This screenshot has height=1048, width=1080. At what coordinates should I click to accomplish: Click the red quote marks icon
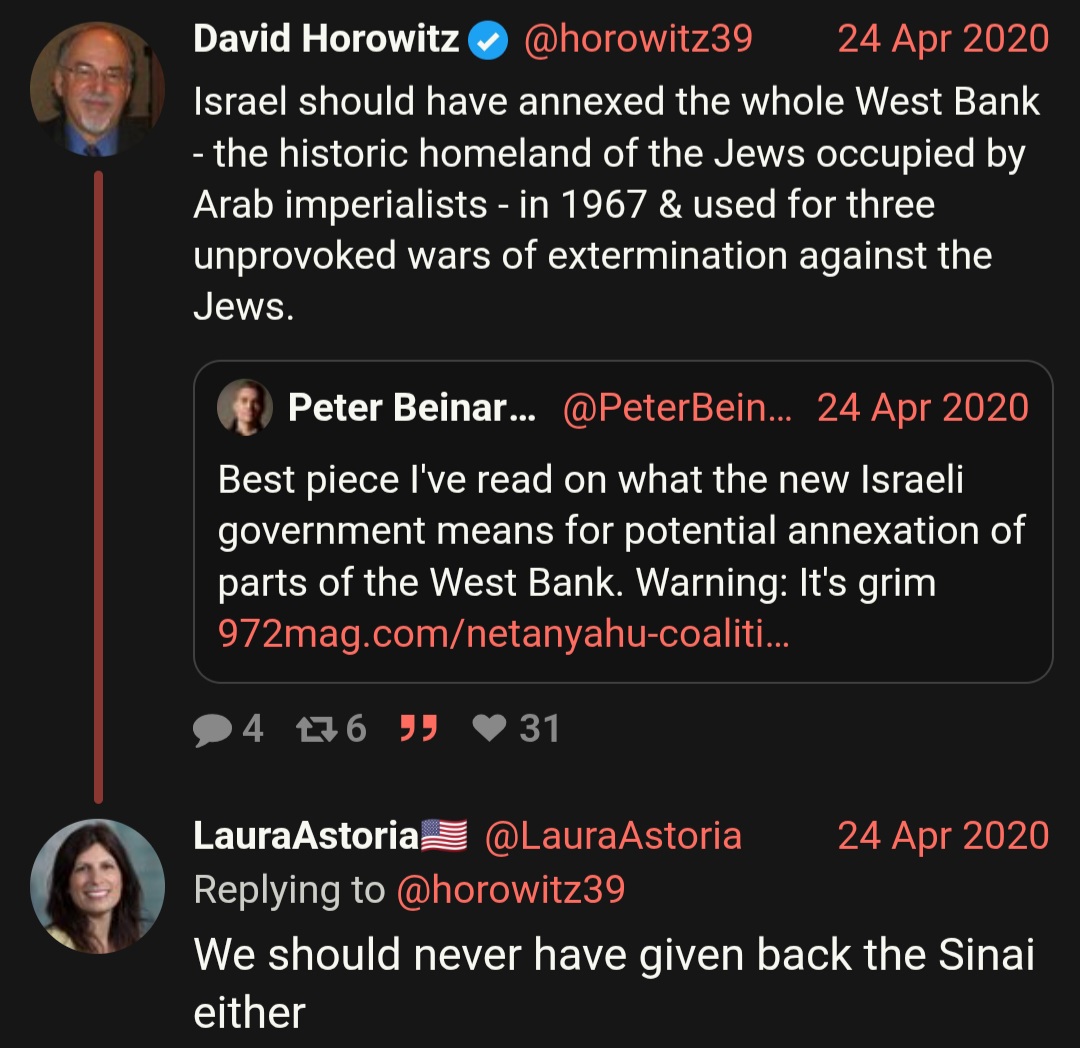(x=419, y=729)
